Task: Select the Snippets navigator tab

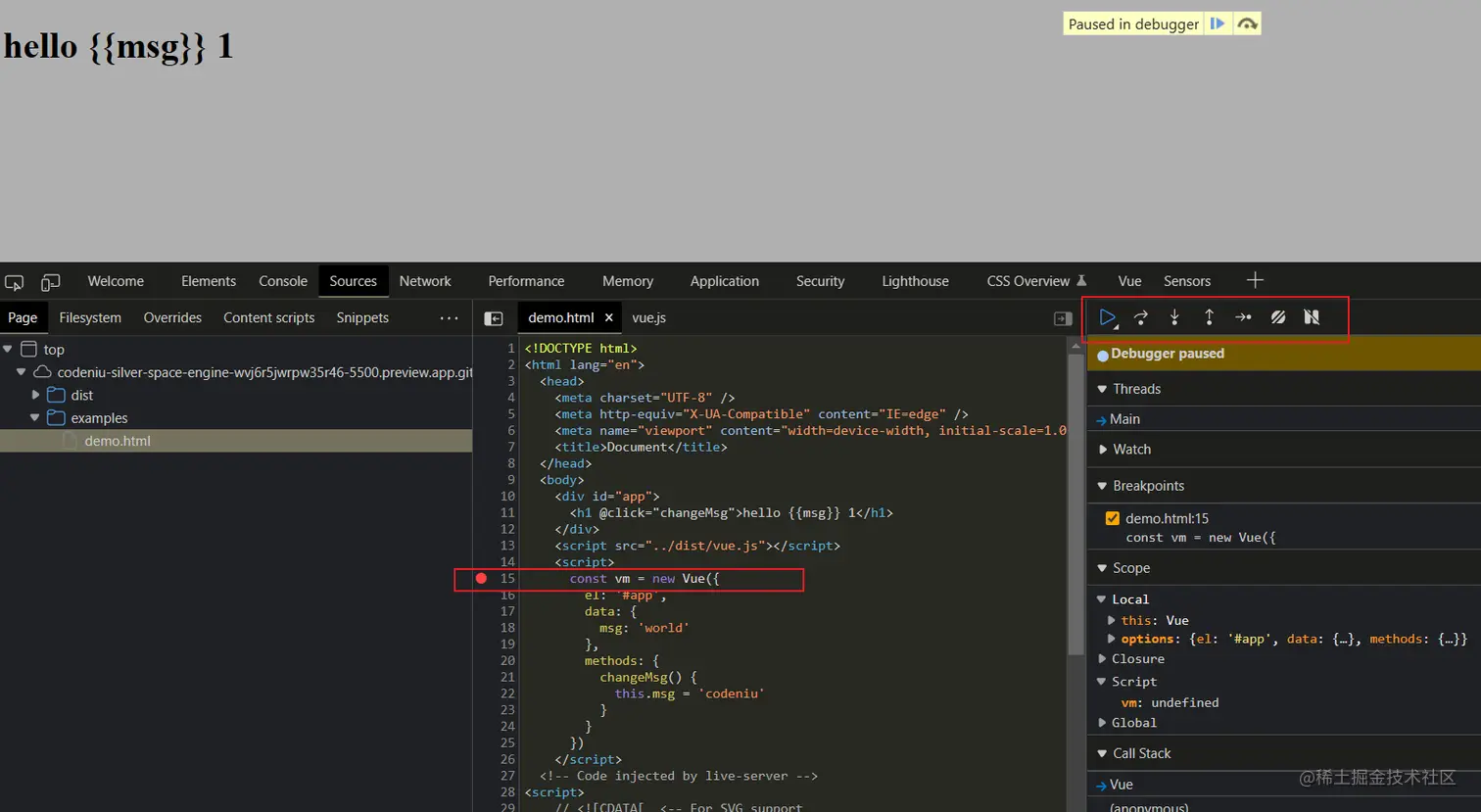Action: point(362,317)
